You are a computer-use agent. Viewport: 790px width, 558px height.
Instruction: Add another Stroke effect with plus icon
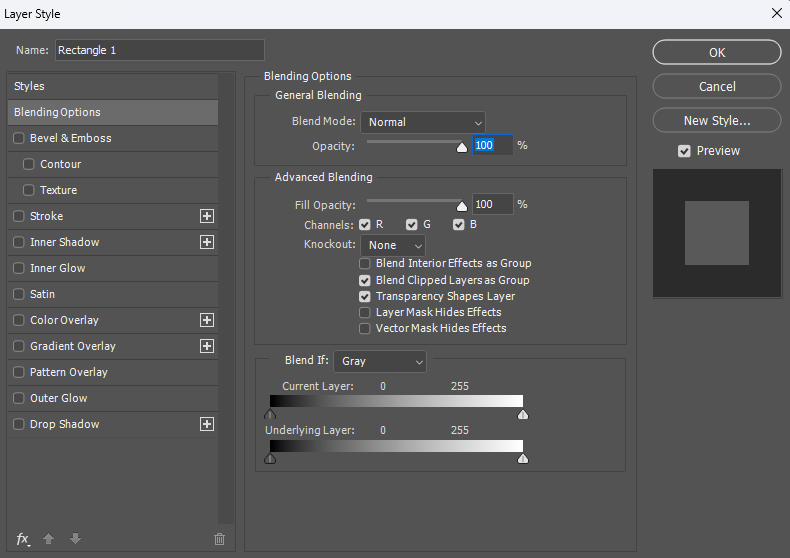207,216
